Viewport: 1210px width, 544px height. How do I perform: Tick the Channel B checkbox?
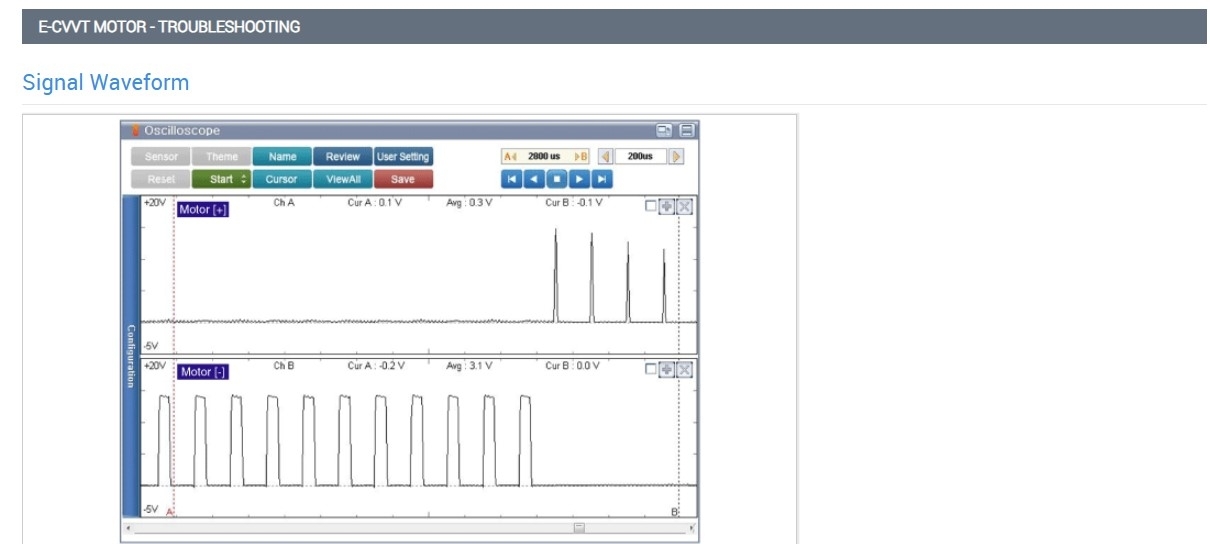(x=652, y=369)
